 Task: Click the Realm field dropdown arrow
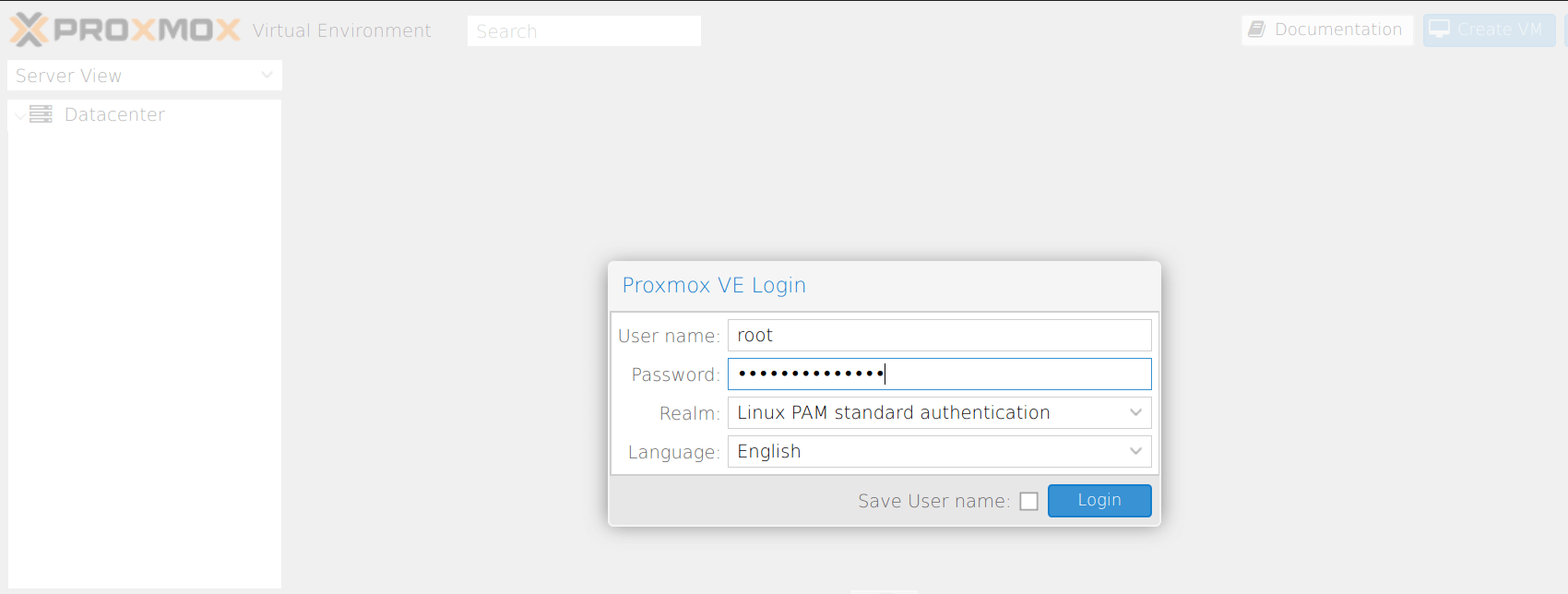tap(1135, 412)
